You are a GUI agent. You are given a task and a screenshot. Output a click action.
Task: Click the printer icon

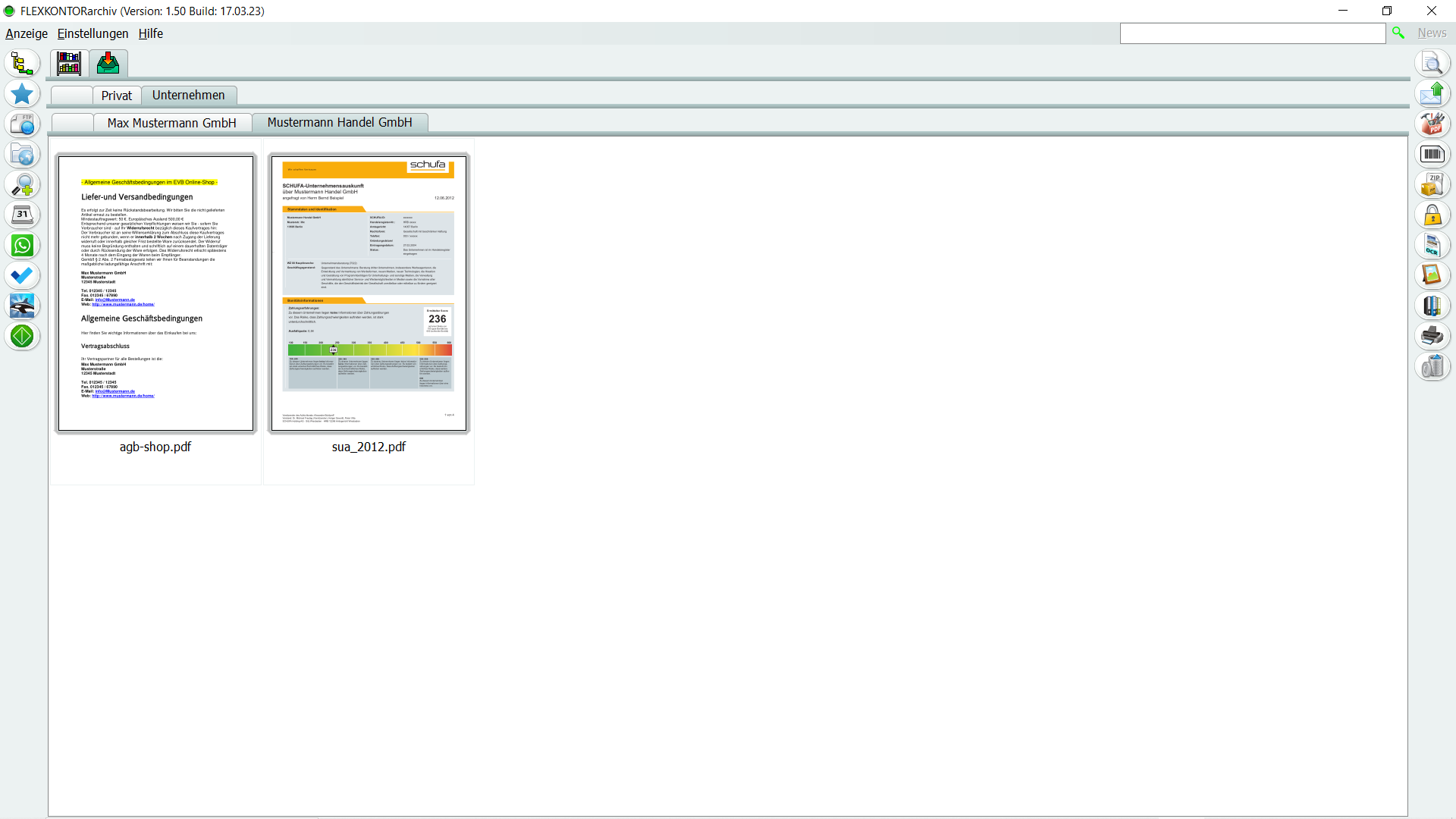[x=1432, y=336]
